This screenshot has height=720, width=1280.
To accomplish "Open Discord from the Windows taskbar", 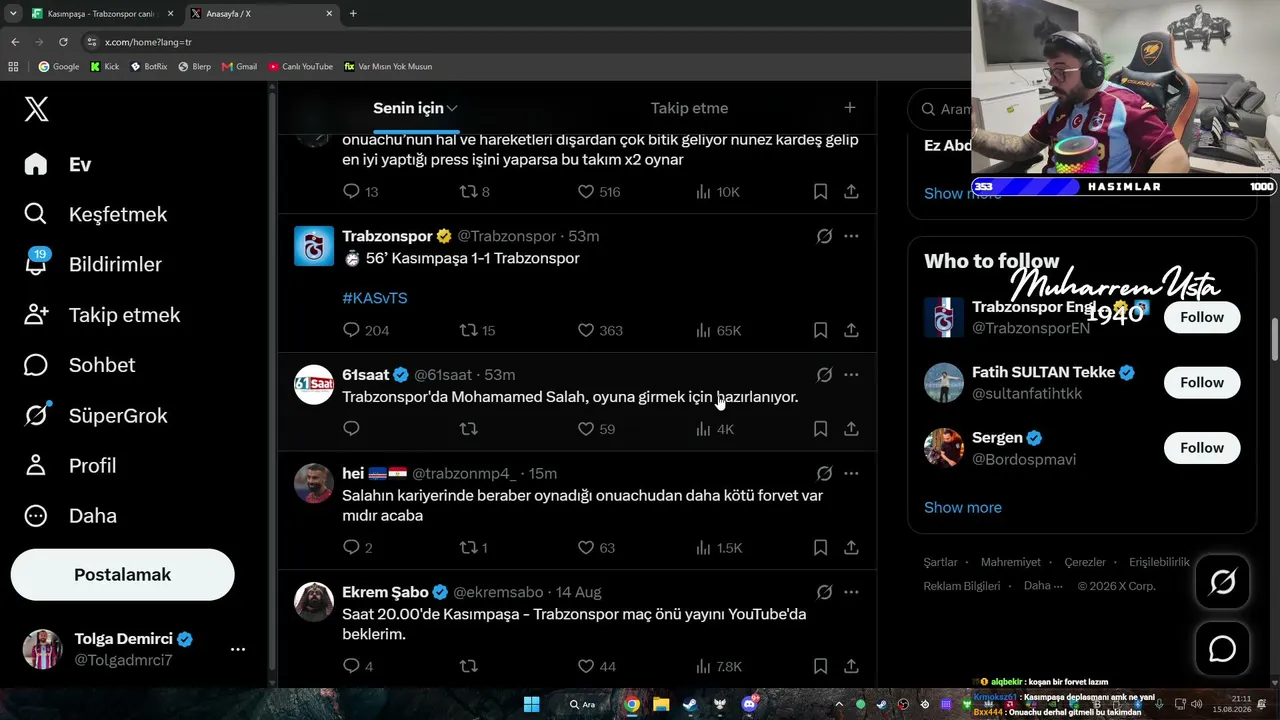I will click(749, 704).
